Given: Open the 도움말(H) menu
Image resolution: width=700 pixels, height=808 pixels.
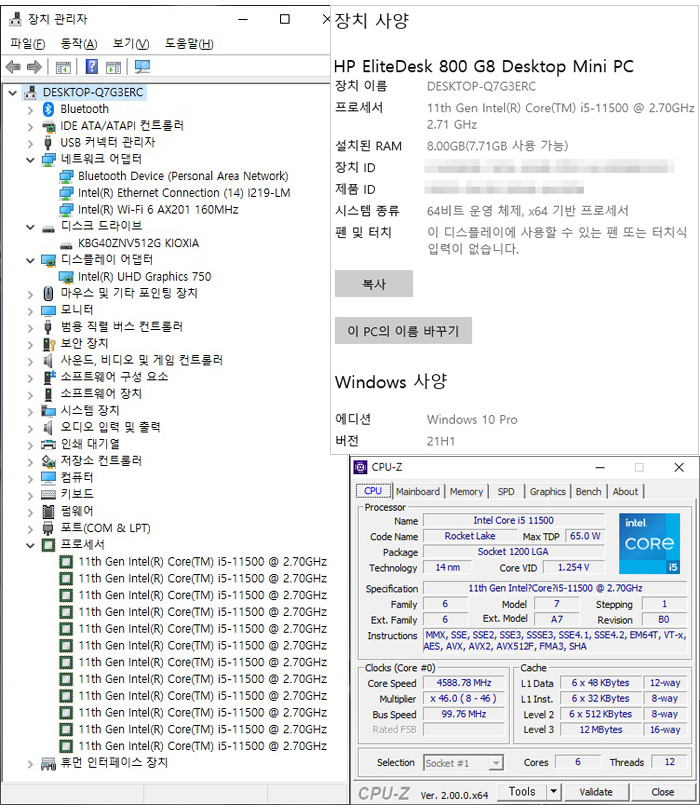Looking at the screenshot, I should 189,44.
